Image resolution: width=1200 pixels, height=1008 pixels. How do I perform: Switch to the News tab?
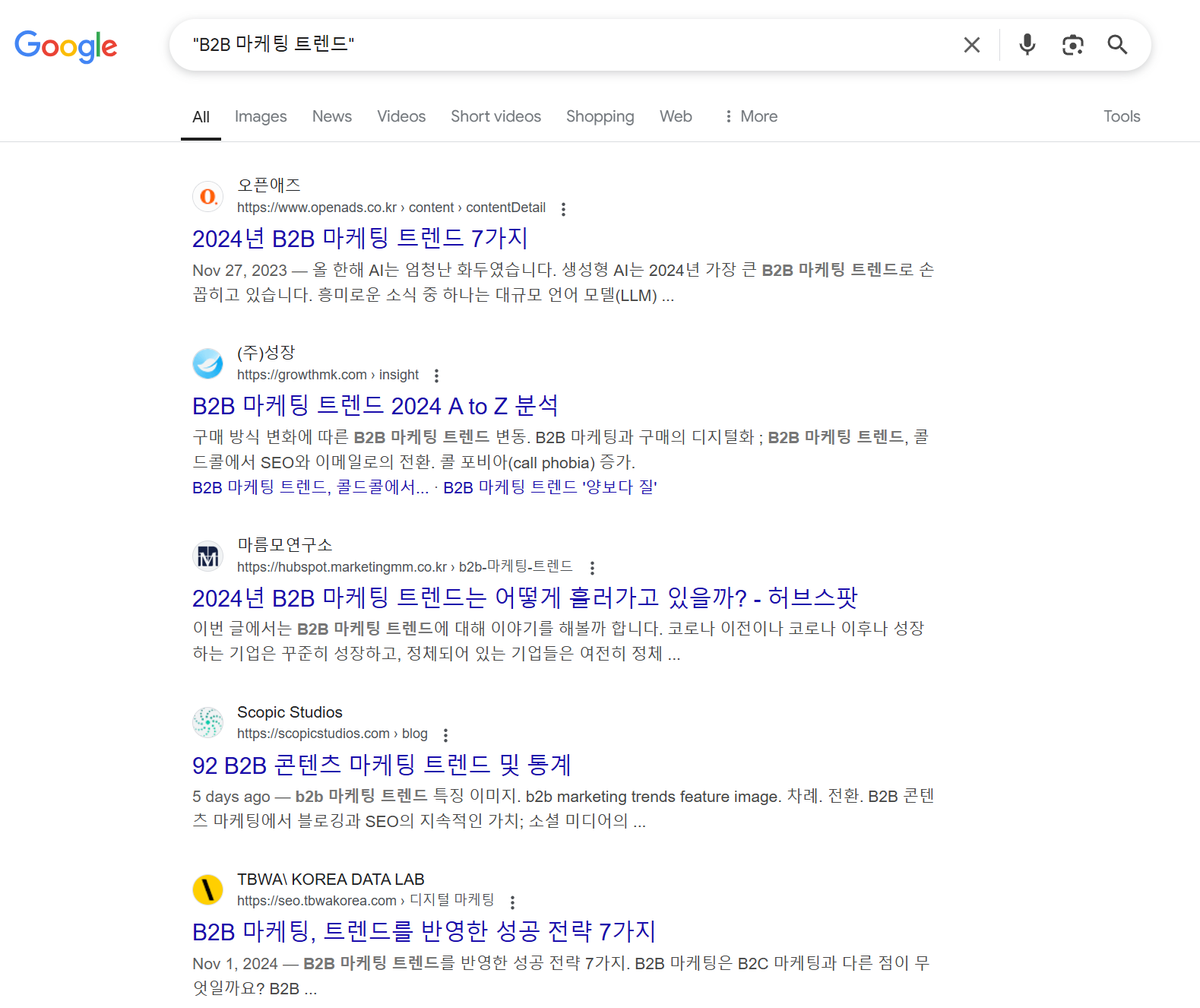tap(332, 116)
